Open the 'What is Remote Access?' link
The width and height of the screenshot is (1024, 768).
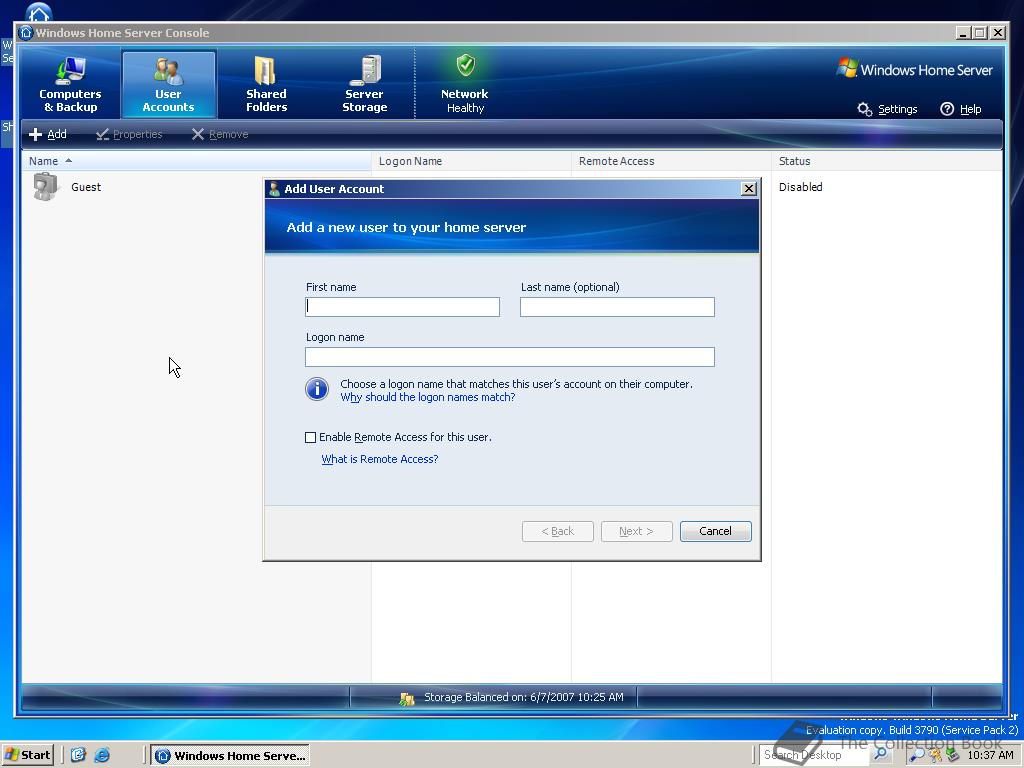[379, 459]
